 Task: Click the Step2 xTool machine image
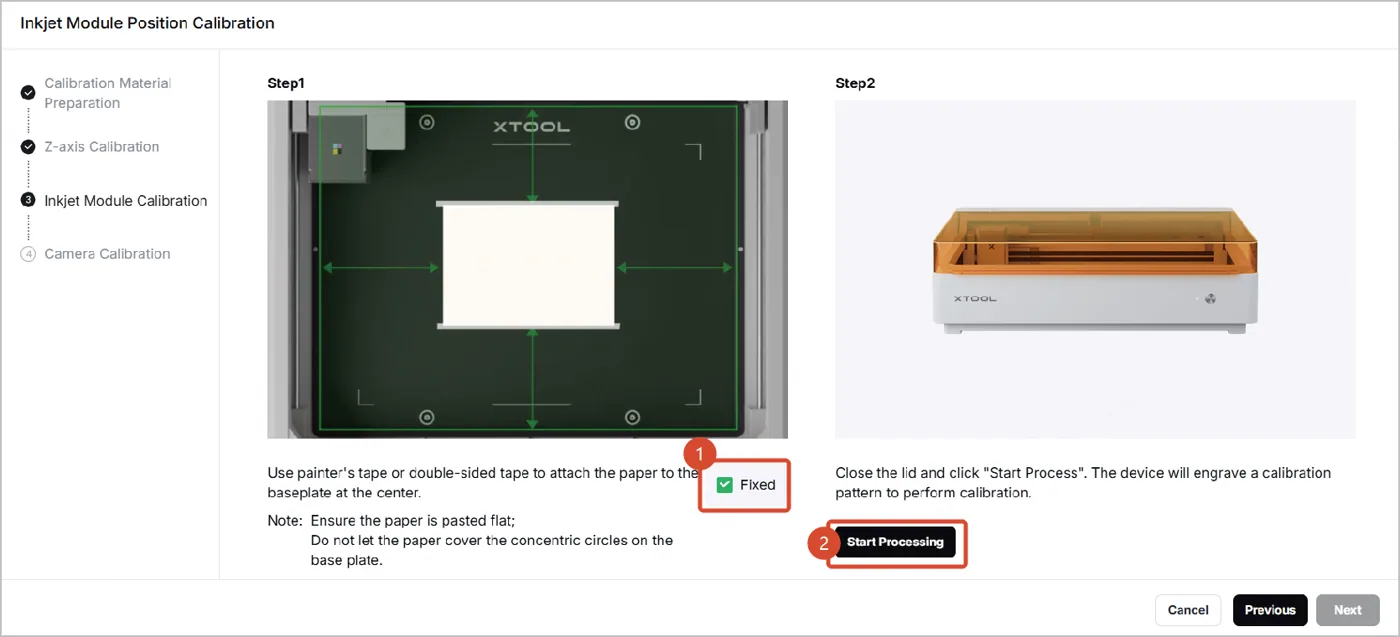click(x=1095, y=269)
